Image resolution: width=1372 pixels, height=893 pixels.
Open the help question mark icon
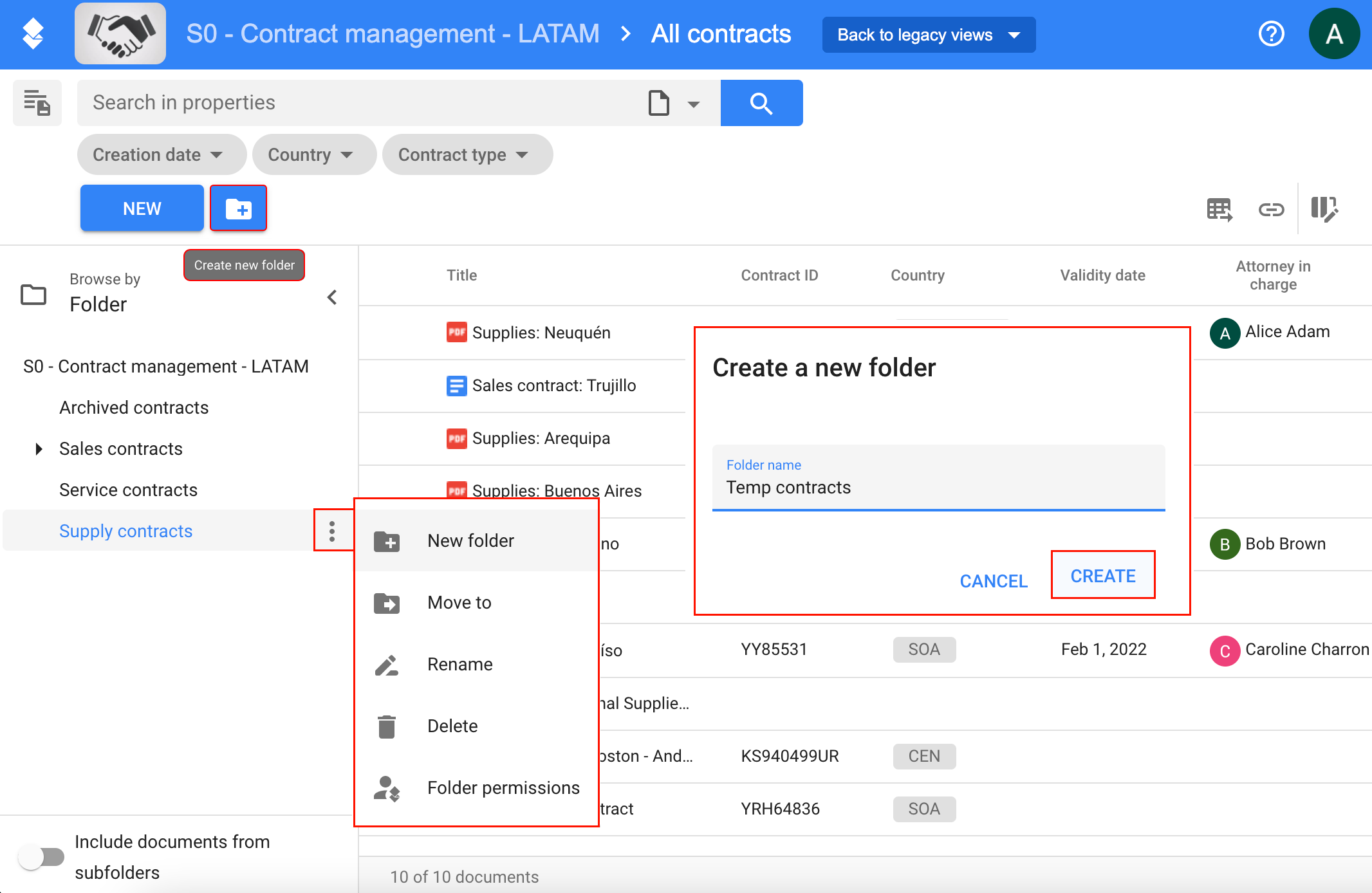click(x=1271, y=34)
